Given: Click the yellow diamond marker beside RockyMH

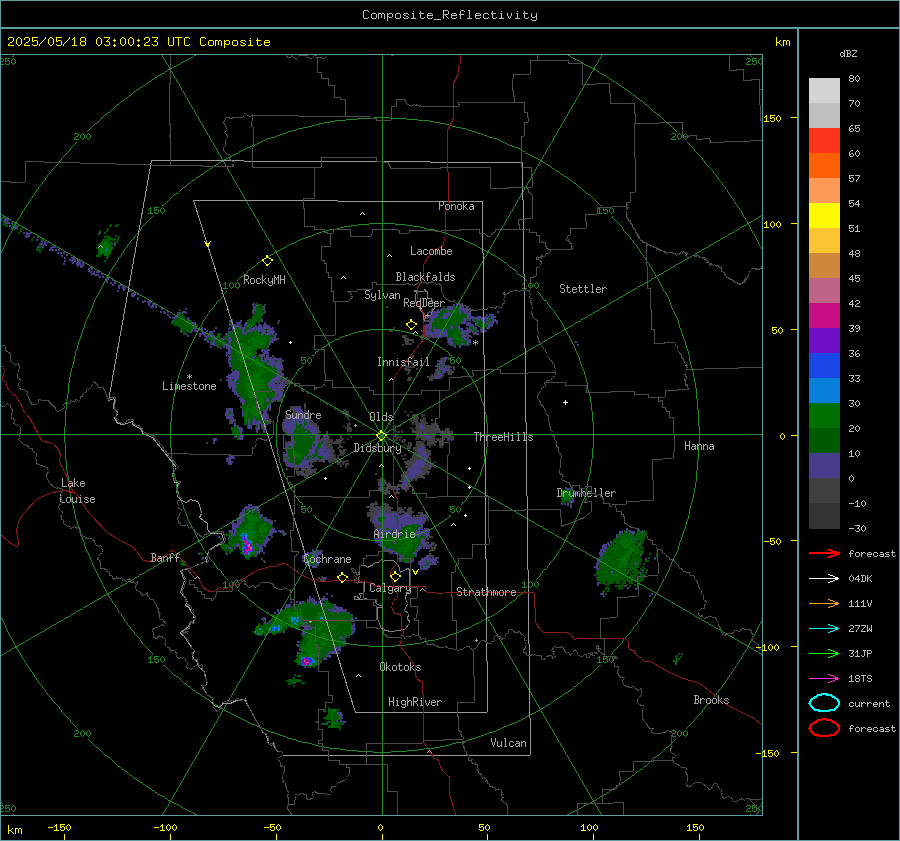Looking at the screenshot, I should (x=267, y=261).
